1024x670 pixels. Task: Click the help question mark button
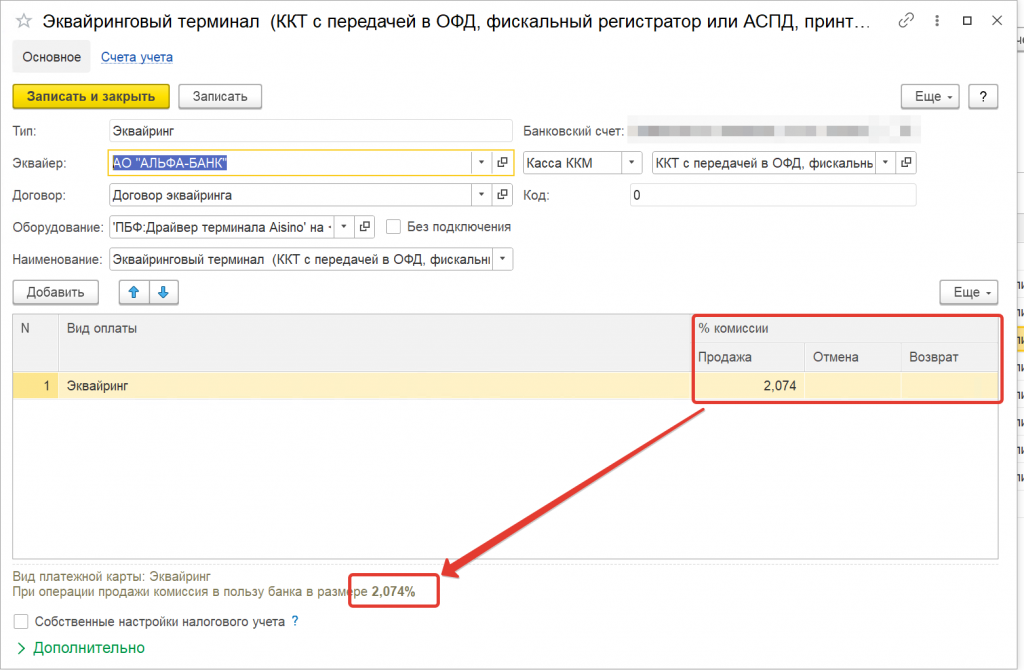(984, 96)
